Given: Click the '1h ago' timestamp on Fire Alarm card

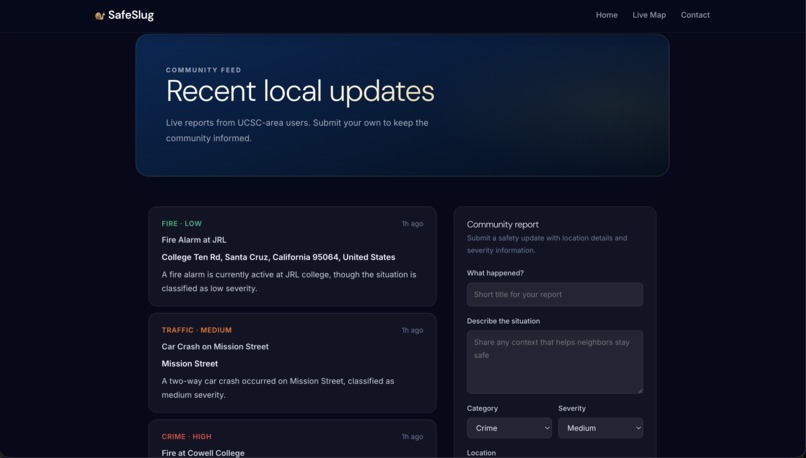Looking at the screenshot, I should [412, 224].
